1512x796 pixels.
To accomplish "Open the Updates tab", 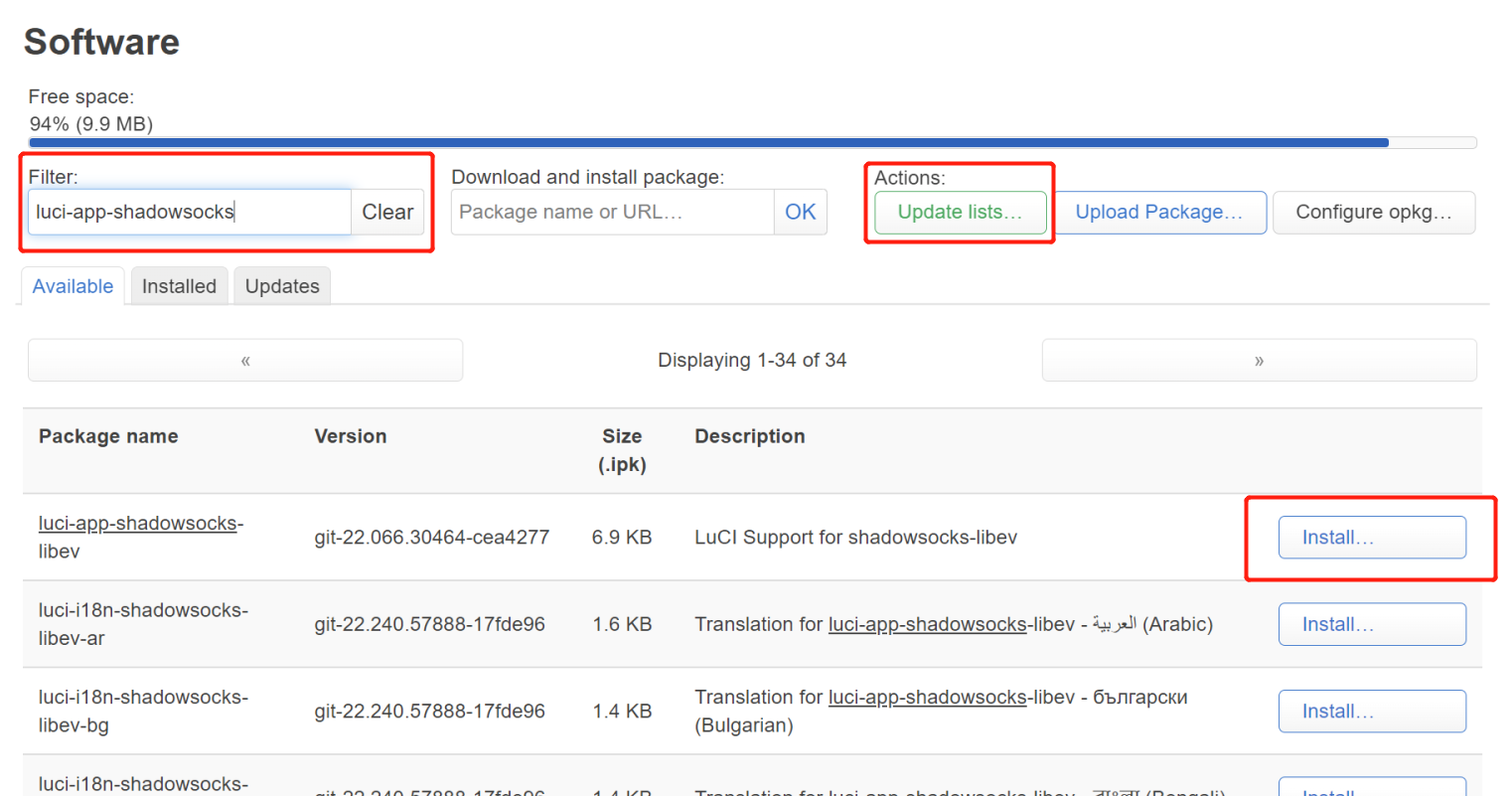I will (x=281, y=285).
